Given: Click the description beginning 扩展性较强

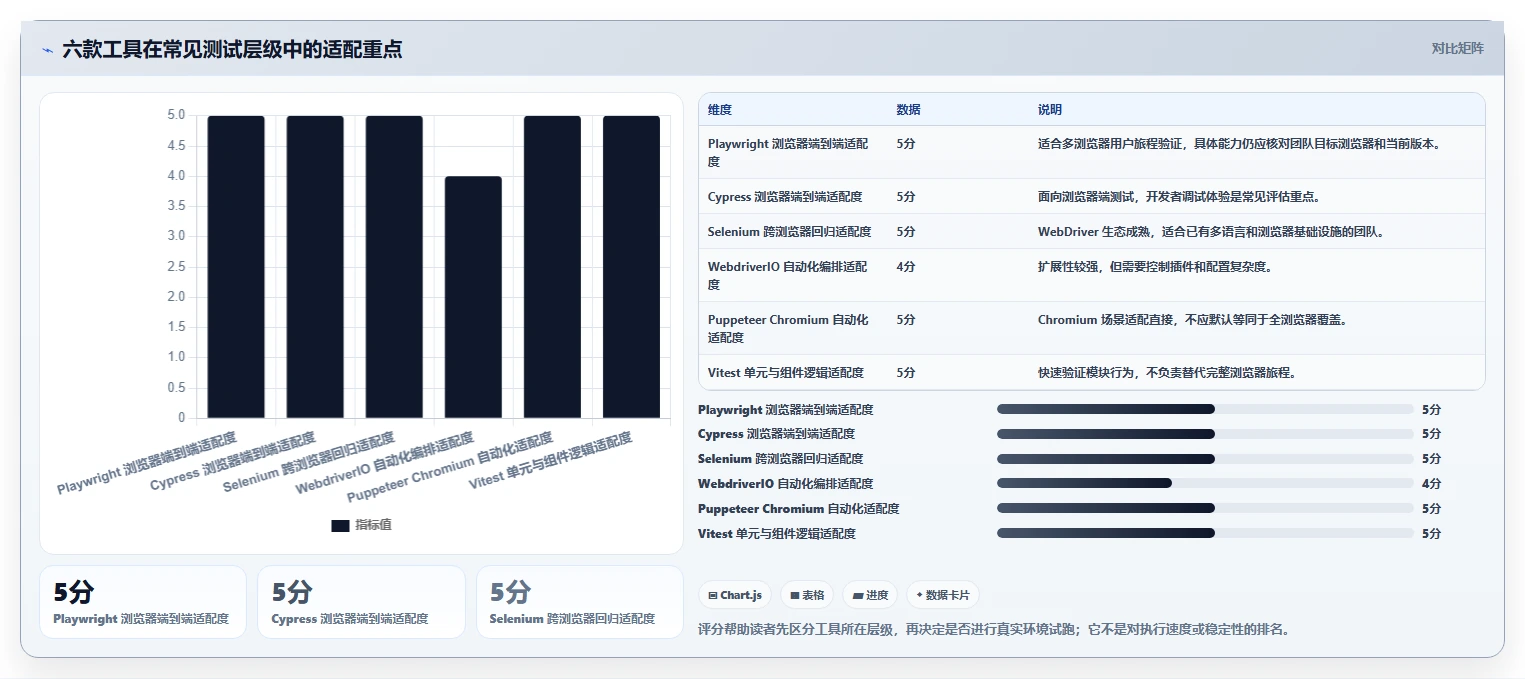Looking at the screenshot, I should tap(1155, 267).
